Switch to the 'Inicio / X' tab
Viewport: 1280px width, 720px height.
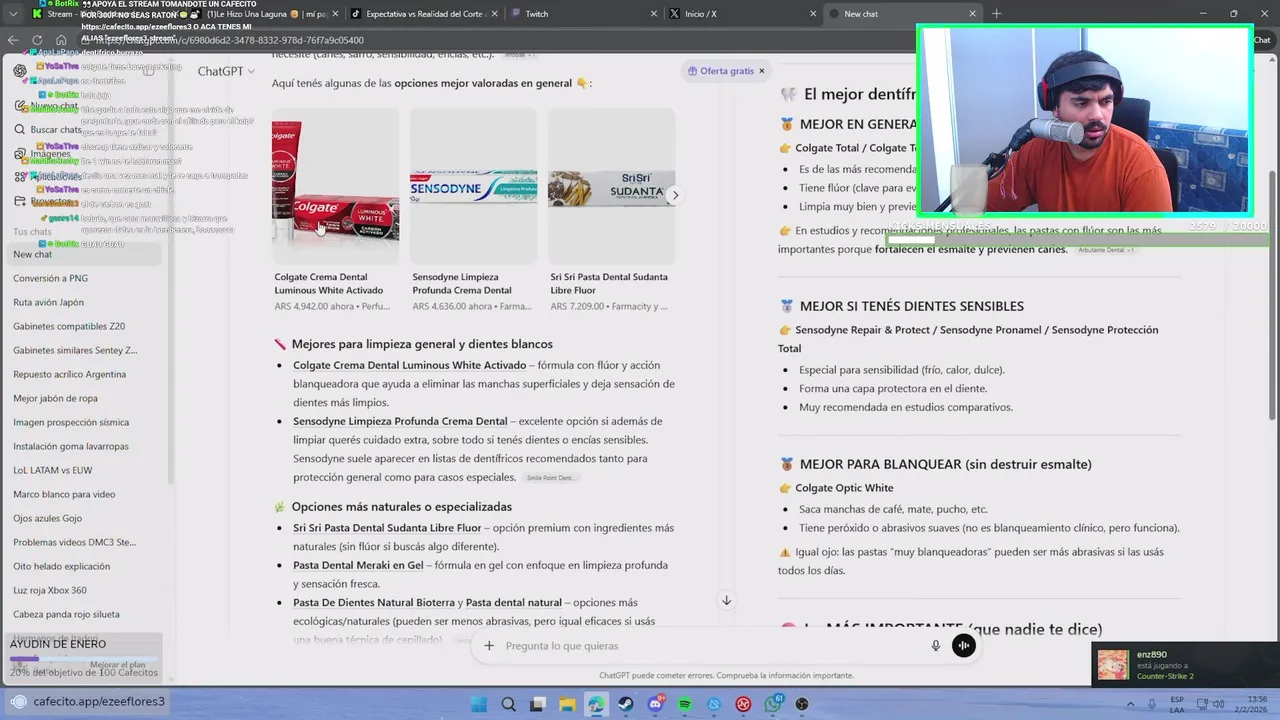pyautogui.click(x=740, y=14)
